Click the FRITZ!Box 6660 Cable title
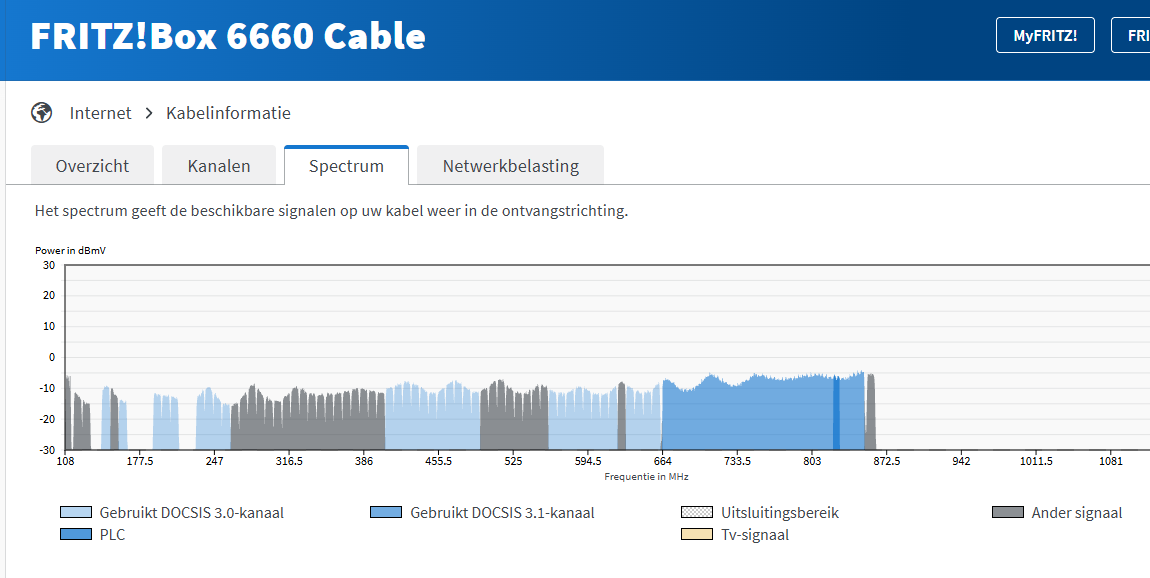 (228, 37)
